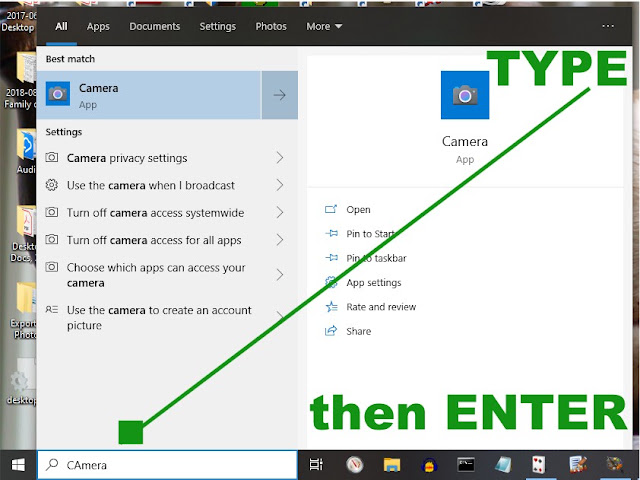
Task: Click the gear icon beside App settings
Action: click(x=331, y=282)
